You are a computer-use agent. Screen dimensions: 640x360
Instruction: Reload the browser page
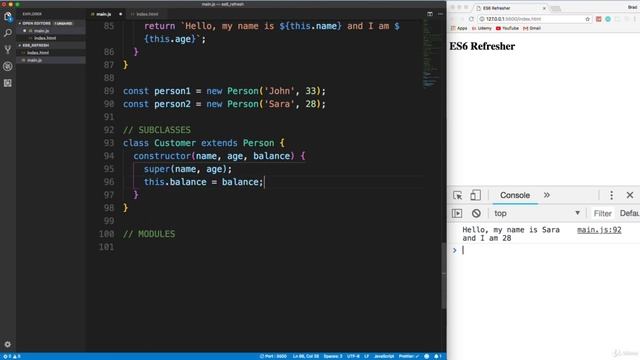pyautogui.click(x=471, y=19)
